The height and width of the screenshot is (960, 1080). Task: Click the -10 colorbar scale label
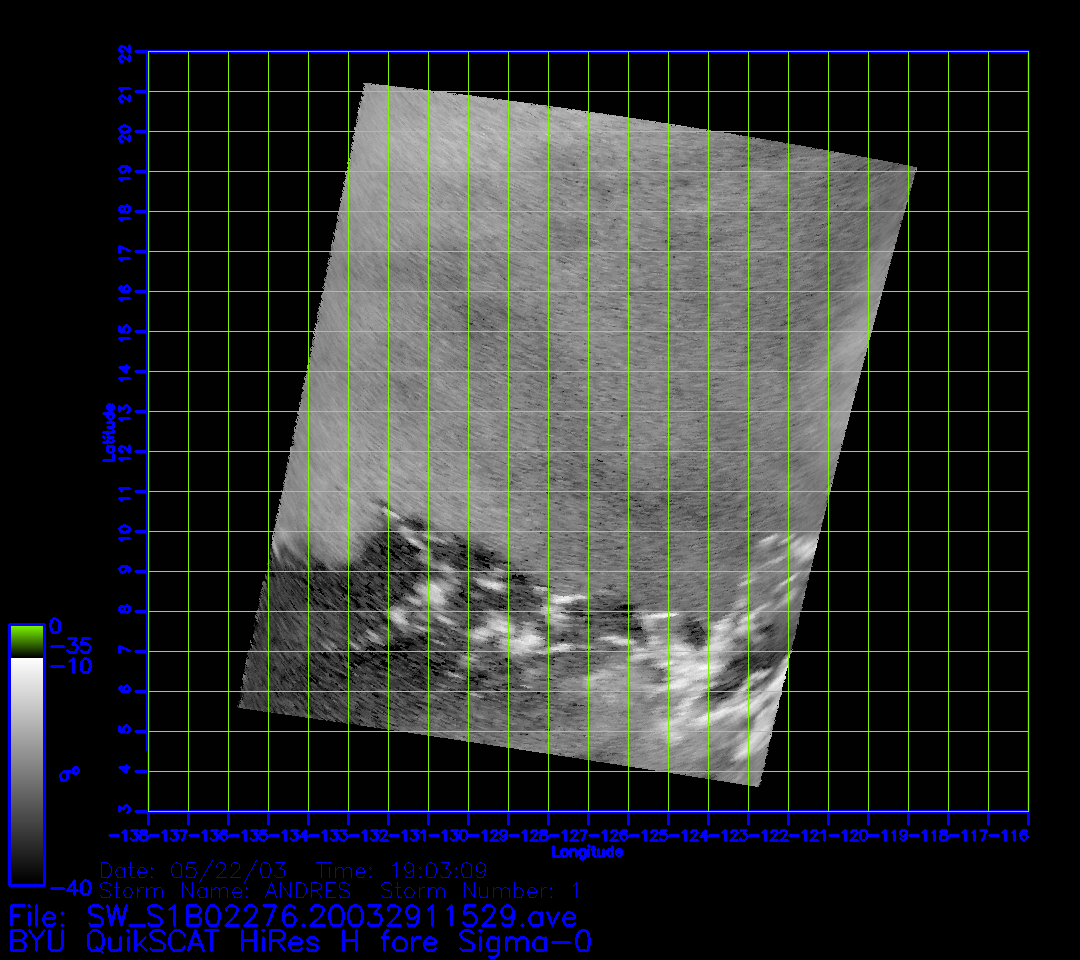[x=69, y=666]
